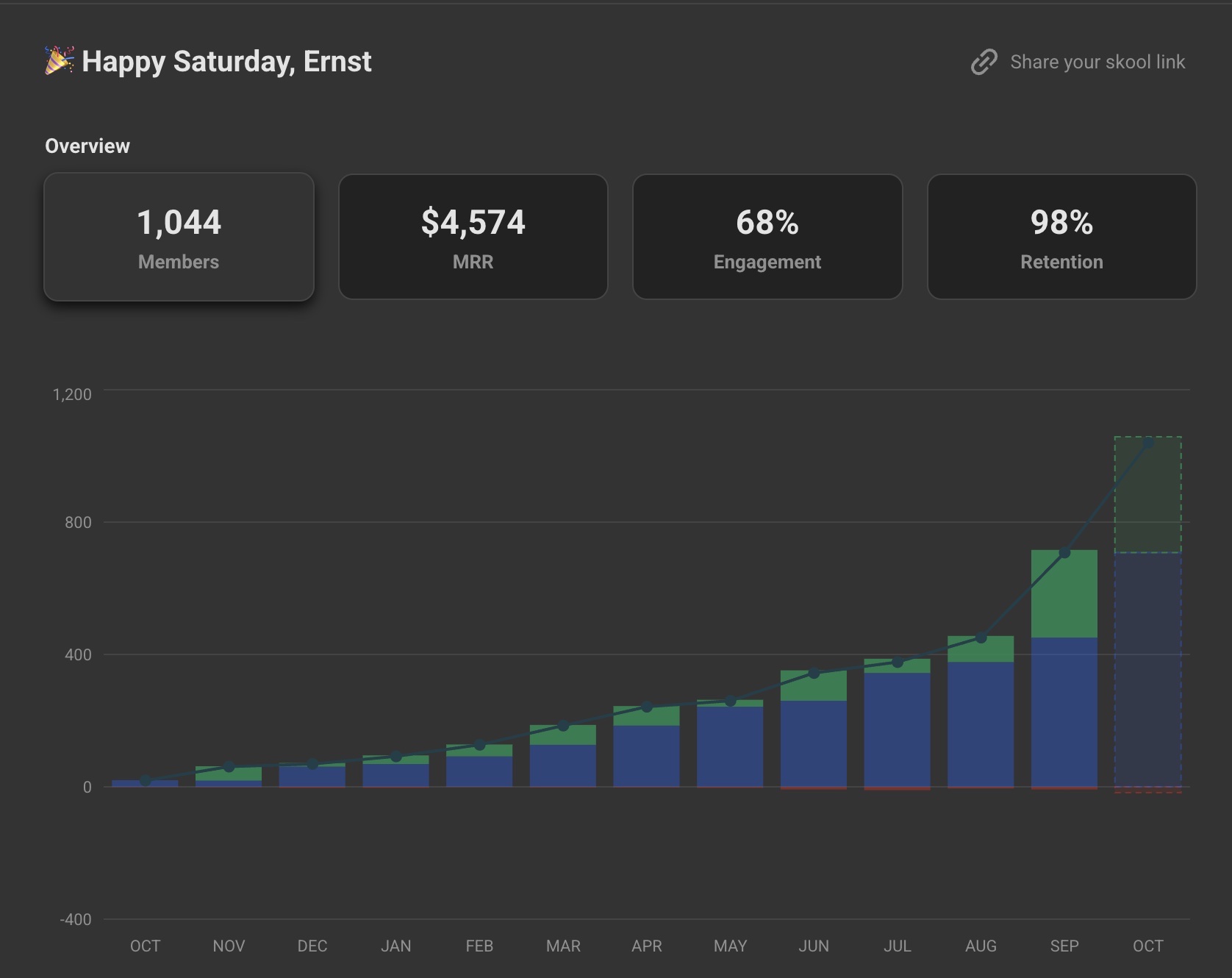Click the party popper emoji

pos(59,61)
